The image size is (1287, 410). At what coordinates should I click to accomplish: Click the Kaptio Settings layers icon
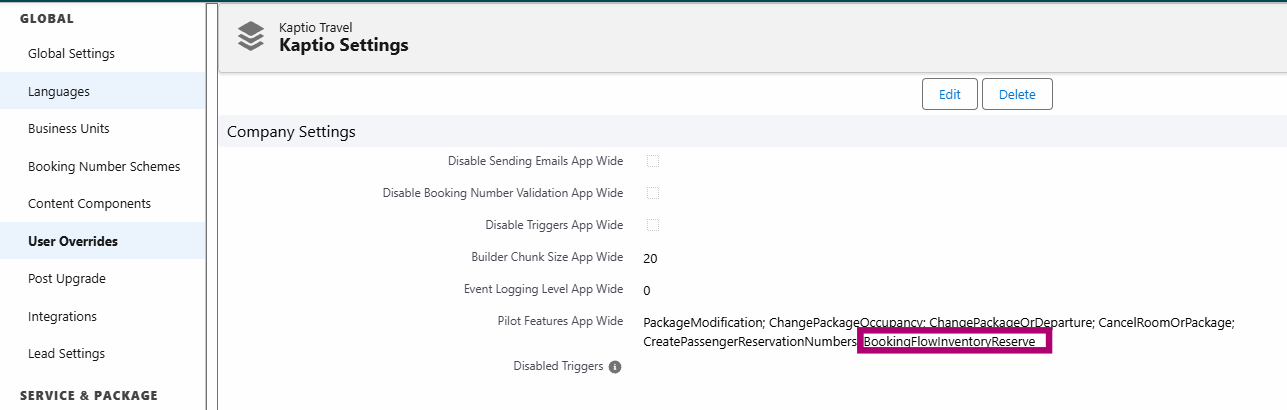point(250,36)
